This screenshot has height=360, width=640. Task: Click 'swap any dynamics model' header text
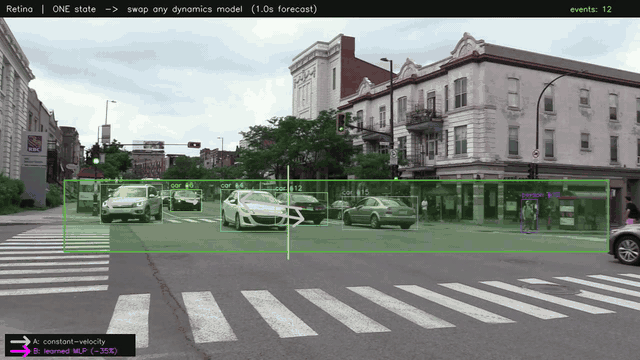pyautogui.click(x=184, y=9)
